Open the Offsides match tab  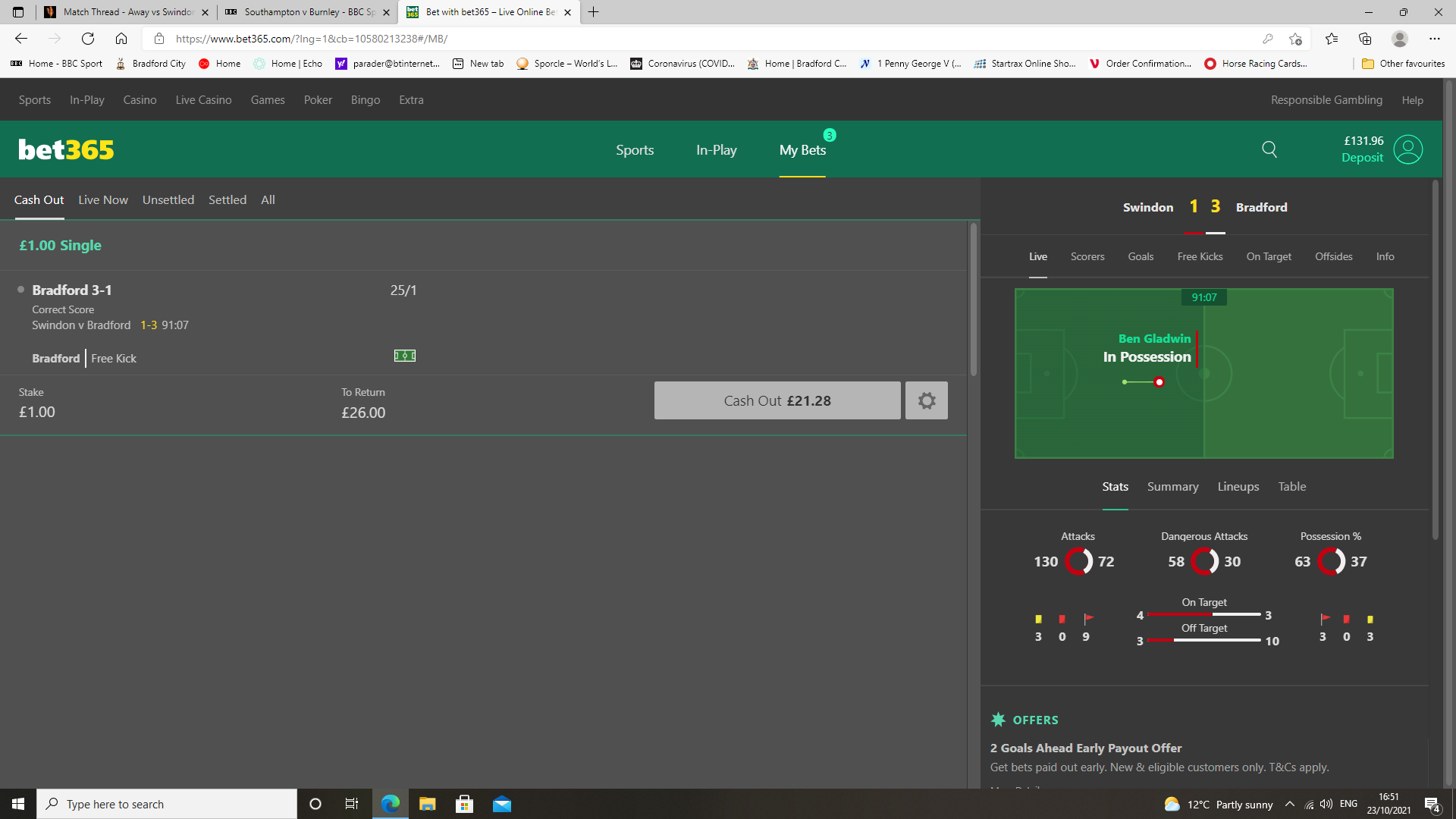pyautogui.click(x=1333, y=256)
